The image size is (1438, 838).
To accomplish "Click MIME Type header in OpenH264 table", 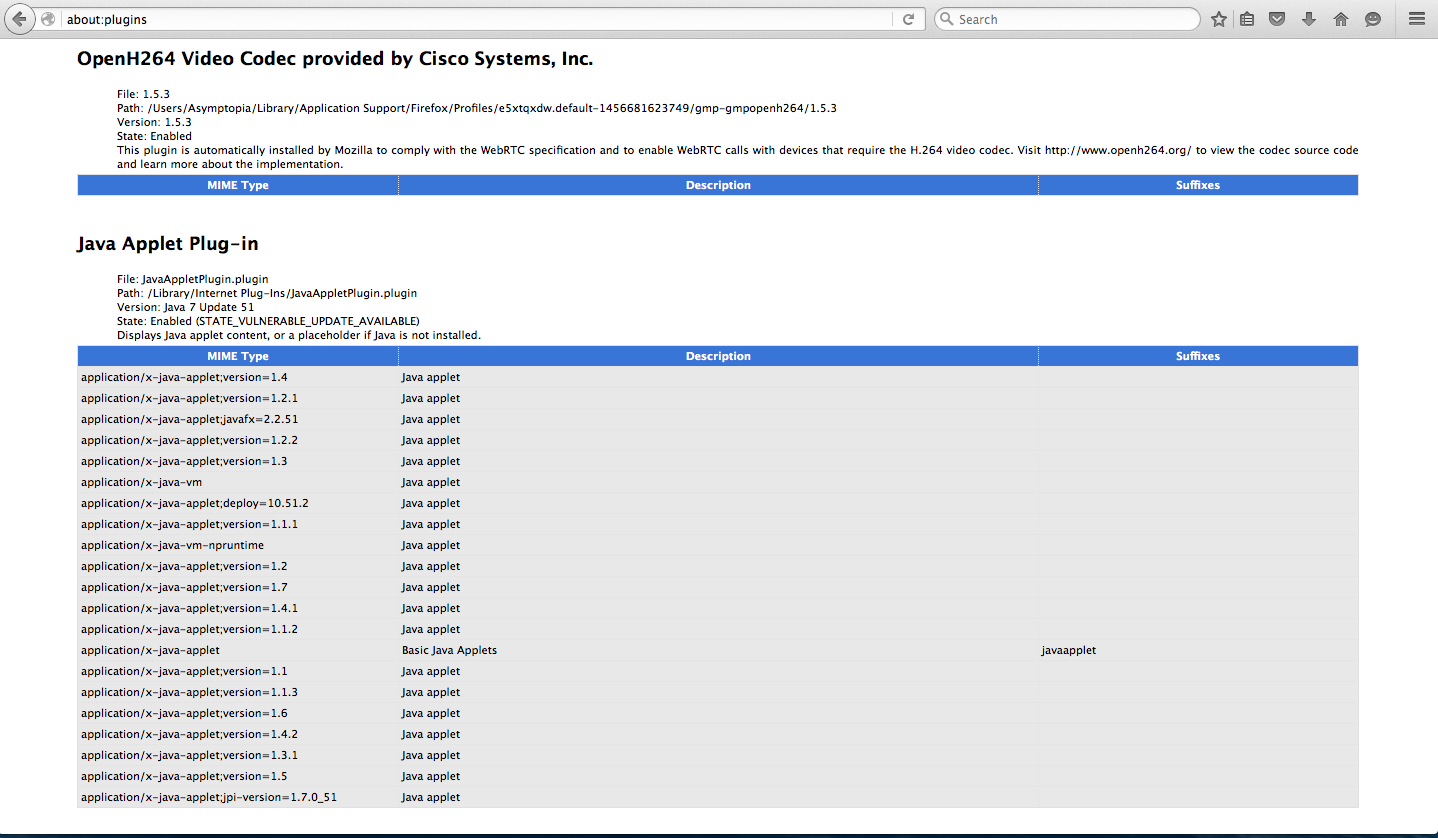I will (x=238, y=185).
